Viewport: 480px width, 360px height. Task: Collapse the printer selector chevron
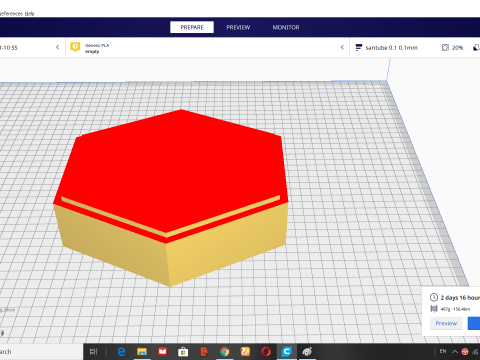pos(58,47)
